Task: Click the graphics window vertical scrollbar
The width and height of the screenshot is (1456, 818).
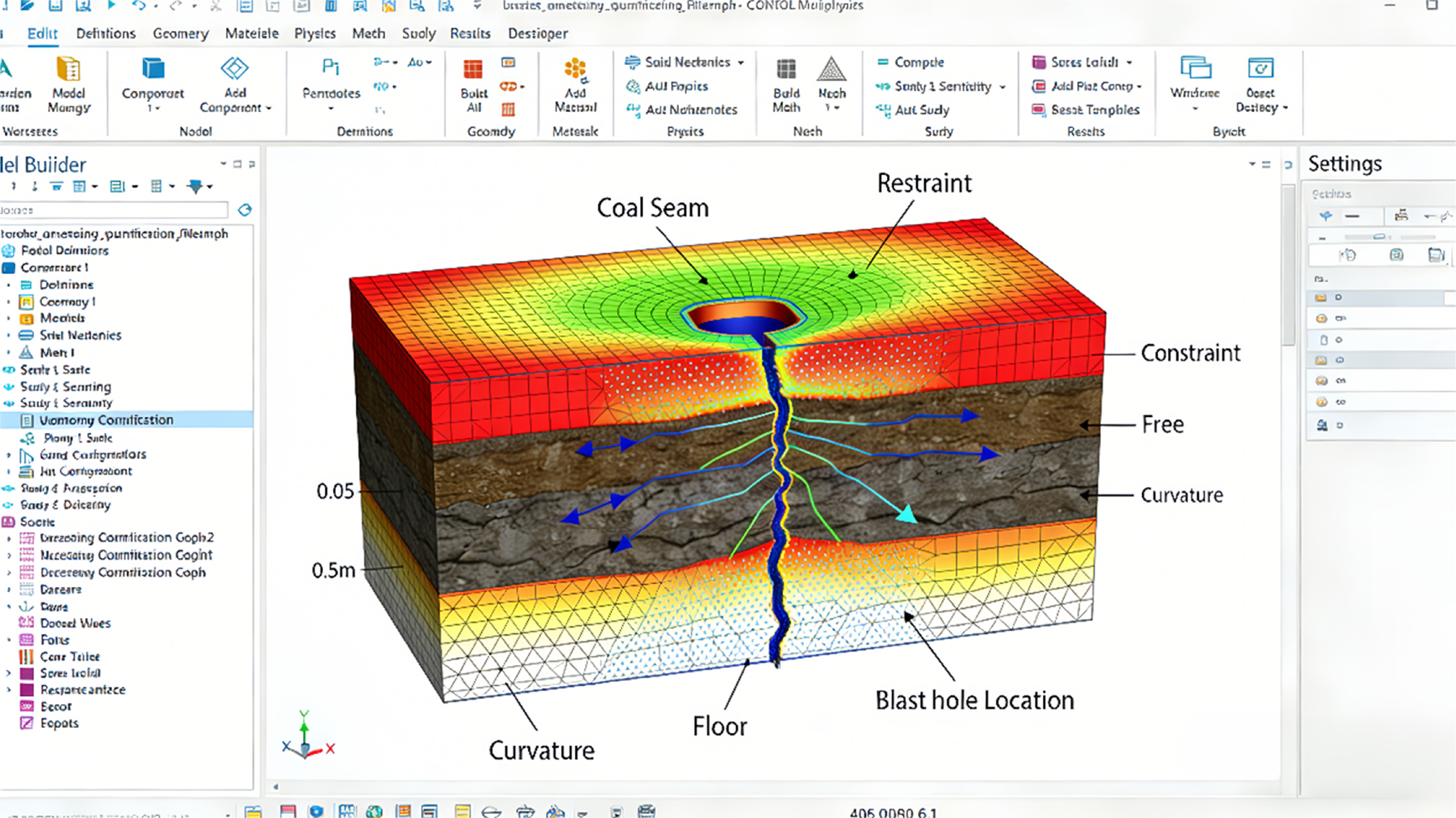Action: 1289,266
